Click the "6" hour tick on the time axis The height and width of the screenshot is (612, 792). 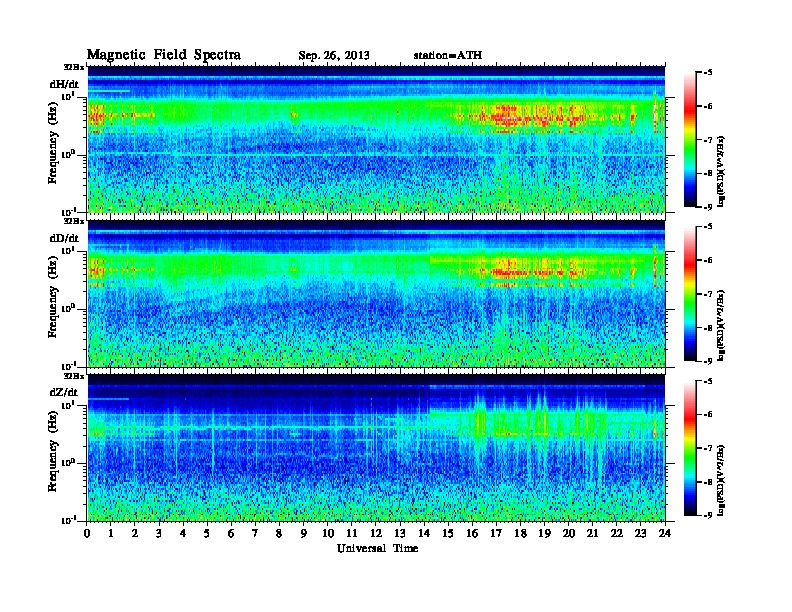[231, 533]
